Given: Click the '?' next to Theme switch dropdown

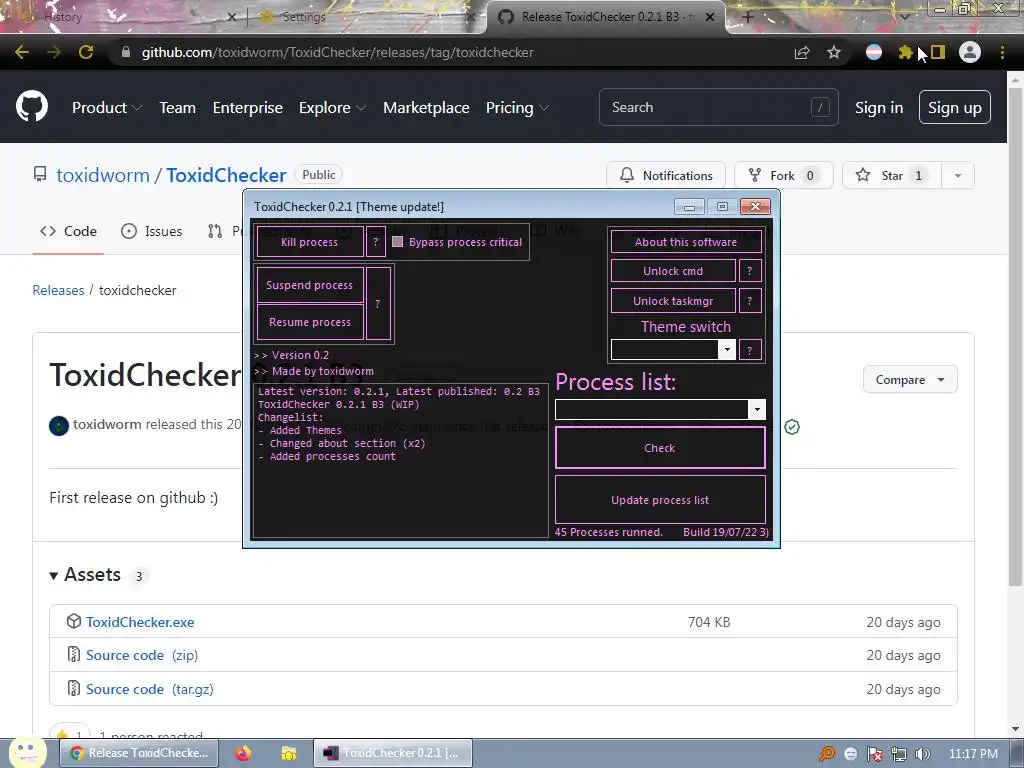Looking at the screenshot, I should pyautogui.click(x=750, y=350).
